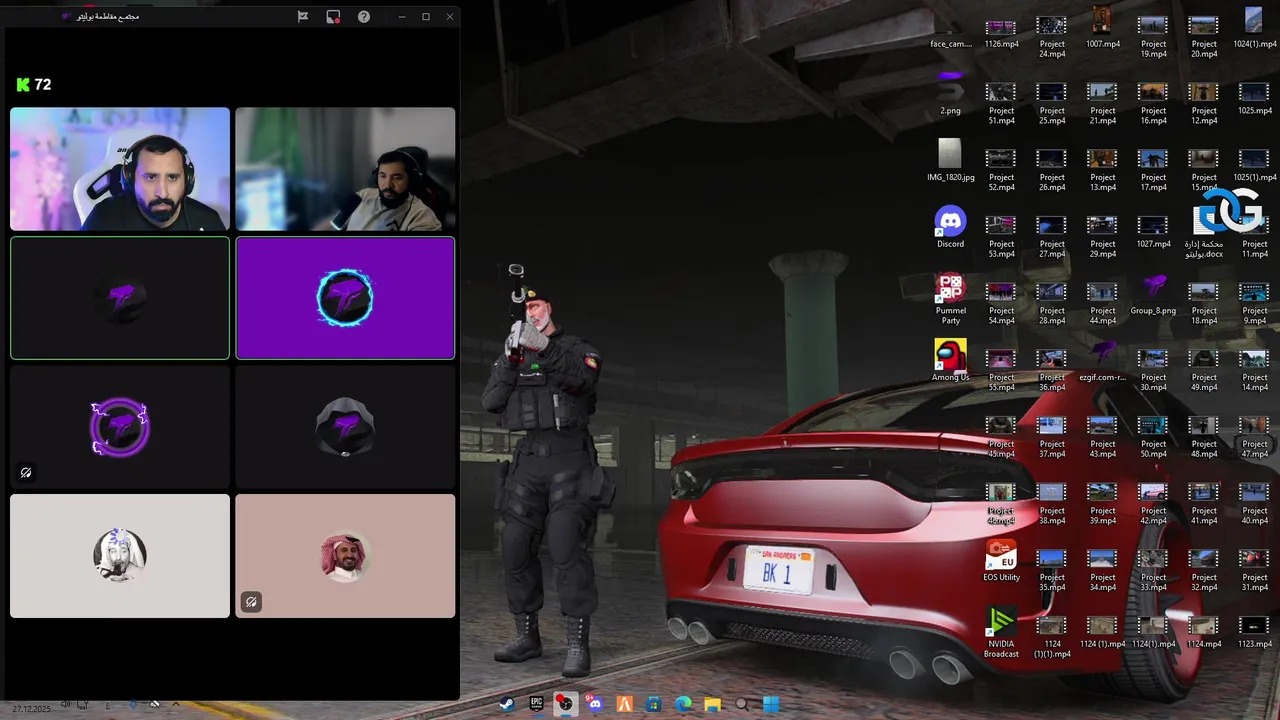The width and height of the screenshot is (1280, 720).
Task: Select the 1126.mp4 video file
Action: pos(1001,32)
